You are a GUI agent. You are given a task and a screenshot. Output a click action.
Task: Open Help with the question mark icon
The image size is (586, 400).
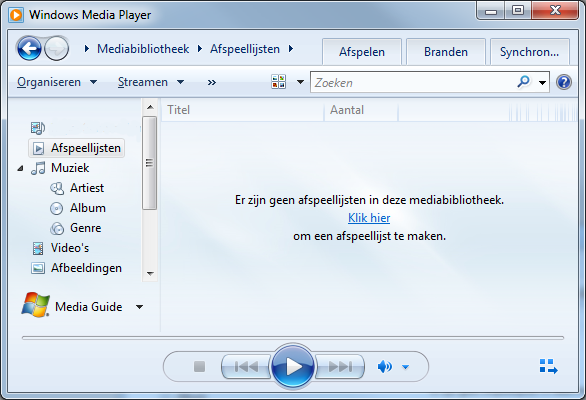click(x=564, y=82)
